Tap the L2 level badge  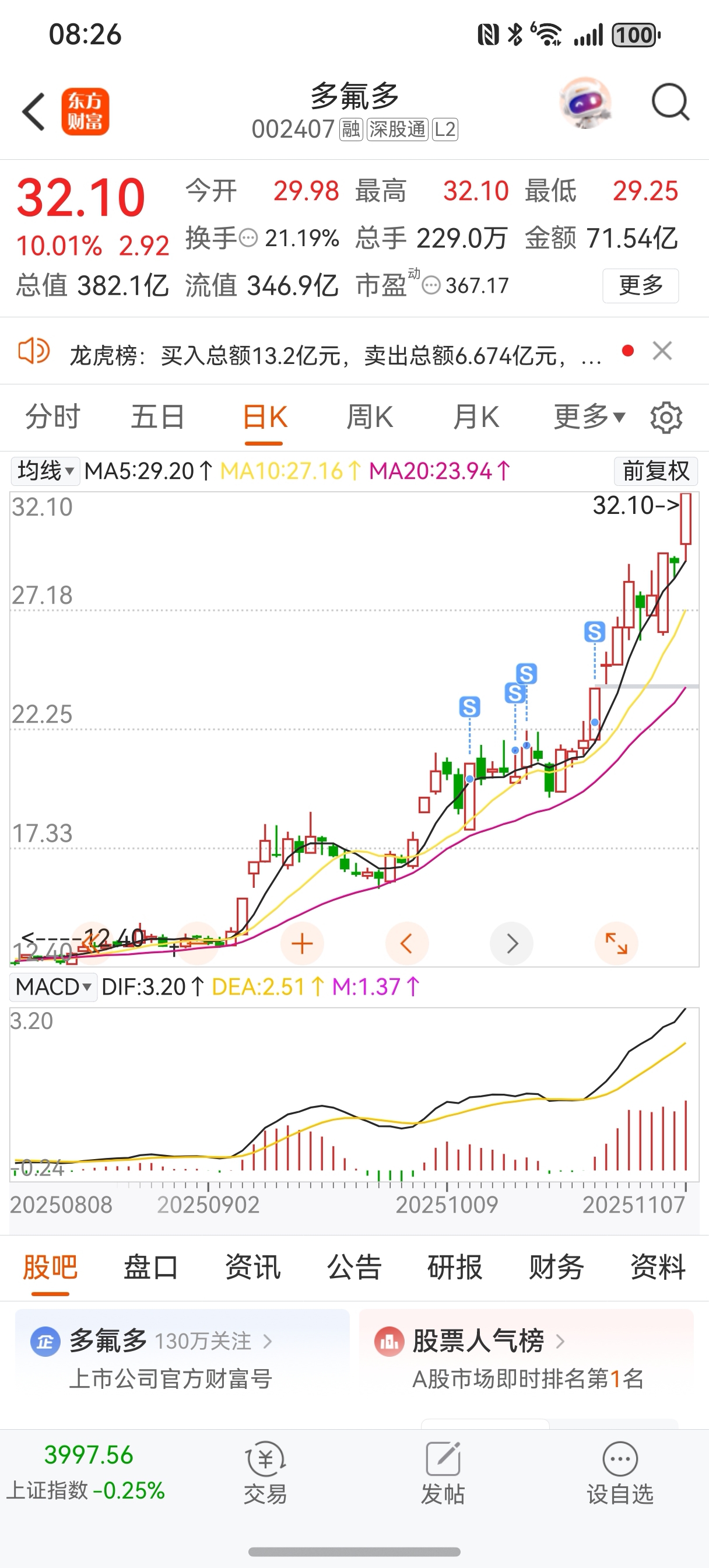point(445,129)
